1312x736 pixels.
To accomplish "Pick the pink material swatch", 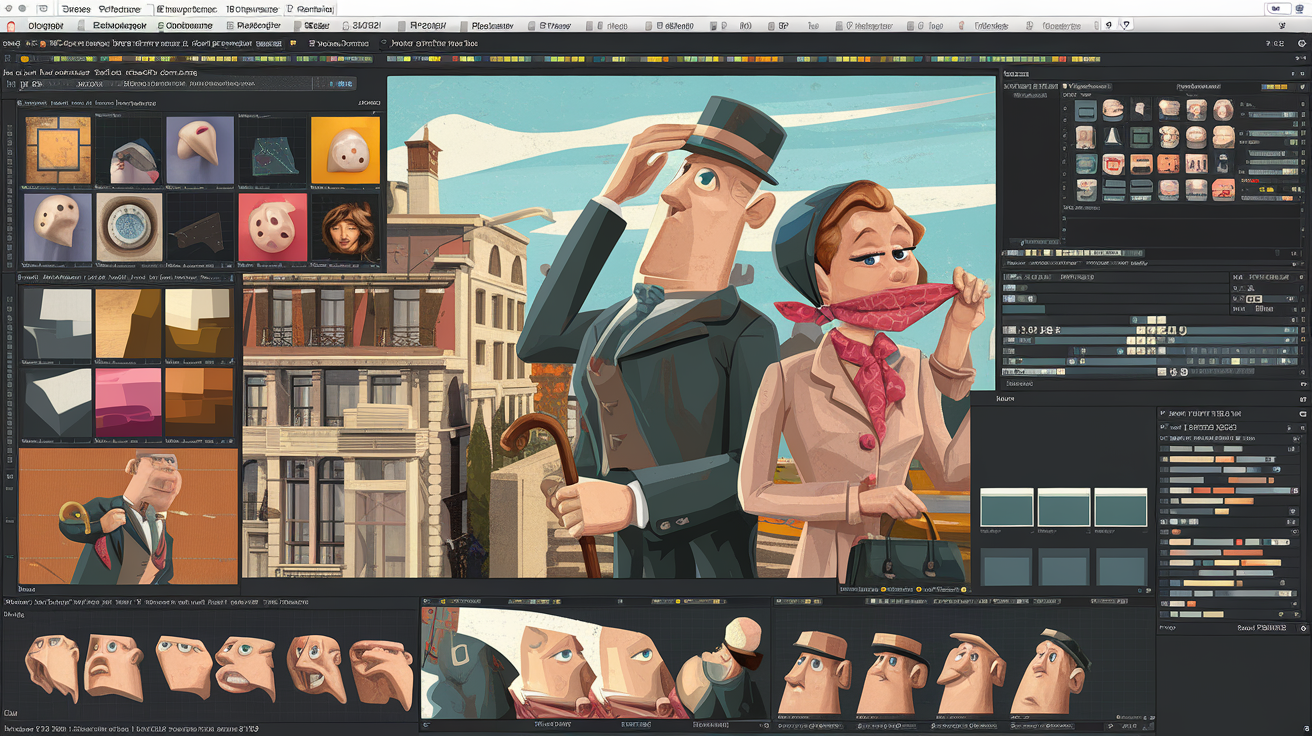I will tap(128, 403).
